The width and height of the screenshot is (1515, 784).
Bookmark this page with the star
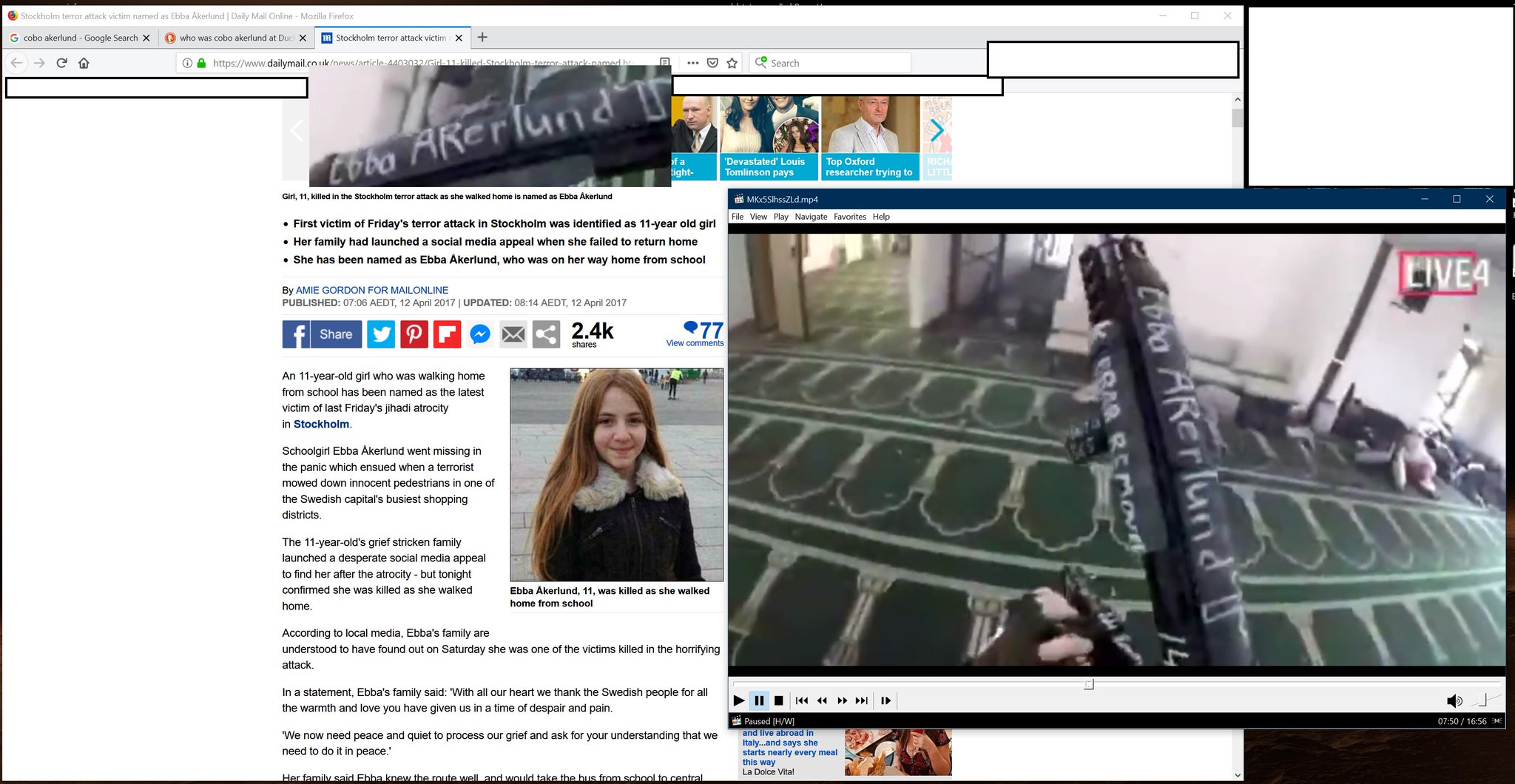[732, 63]
